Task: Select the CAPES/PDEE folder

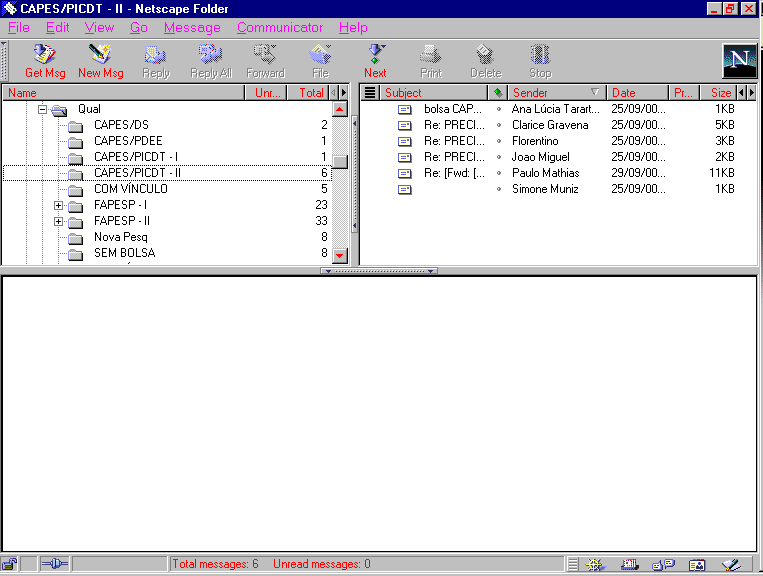Action: (x=128, y=141)
